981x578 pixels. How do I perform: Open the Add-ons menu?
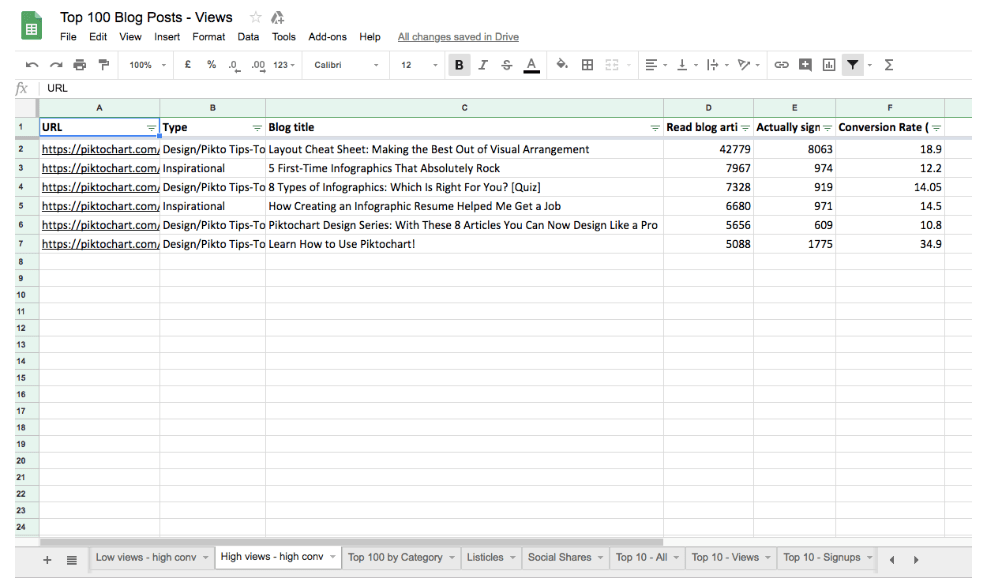point(327,37)
